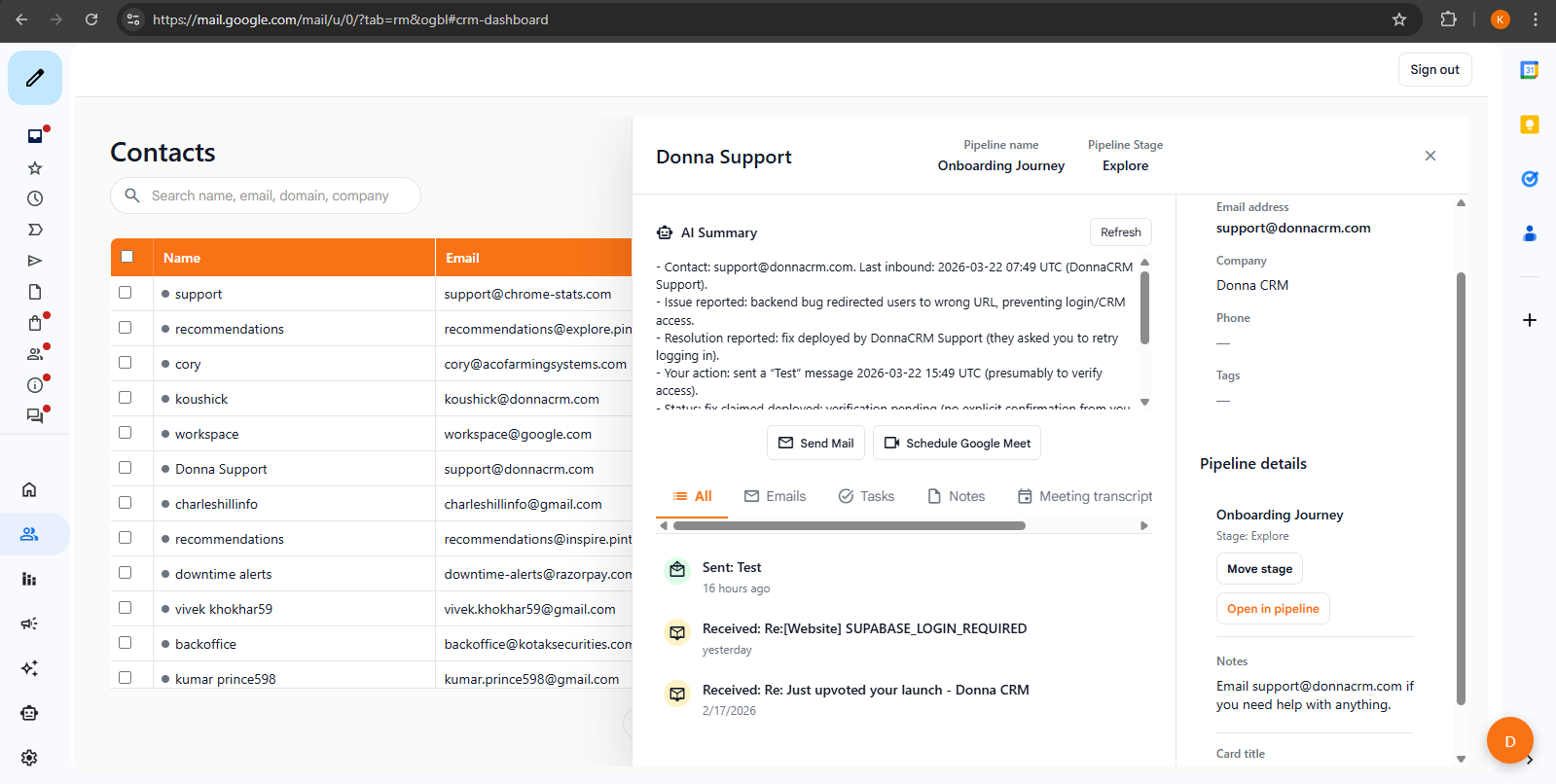Image resolution: width=1556 pixels, height=784 pixels.
Task: Switch to Meeting transcript tab
Action: tap(1084, 496)
